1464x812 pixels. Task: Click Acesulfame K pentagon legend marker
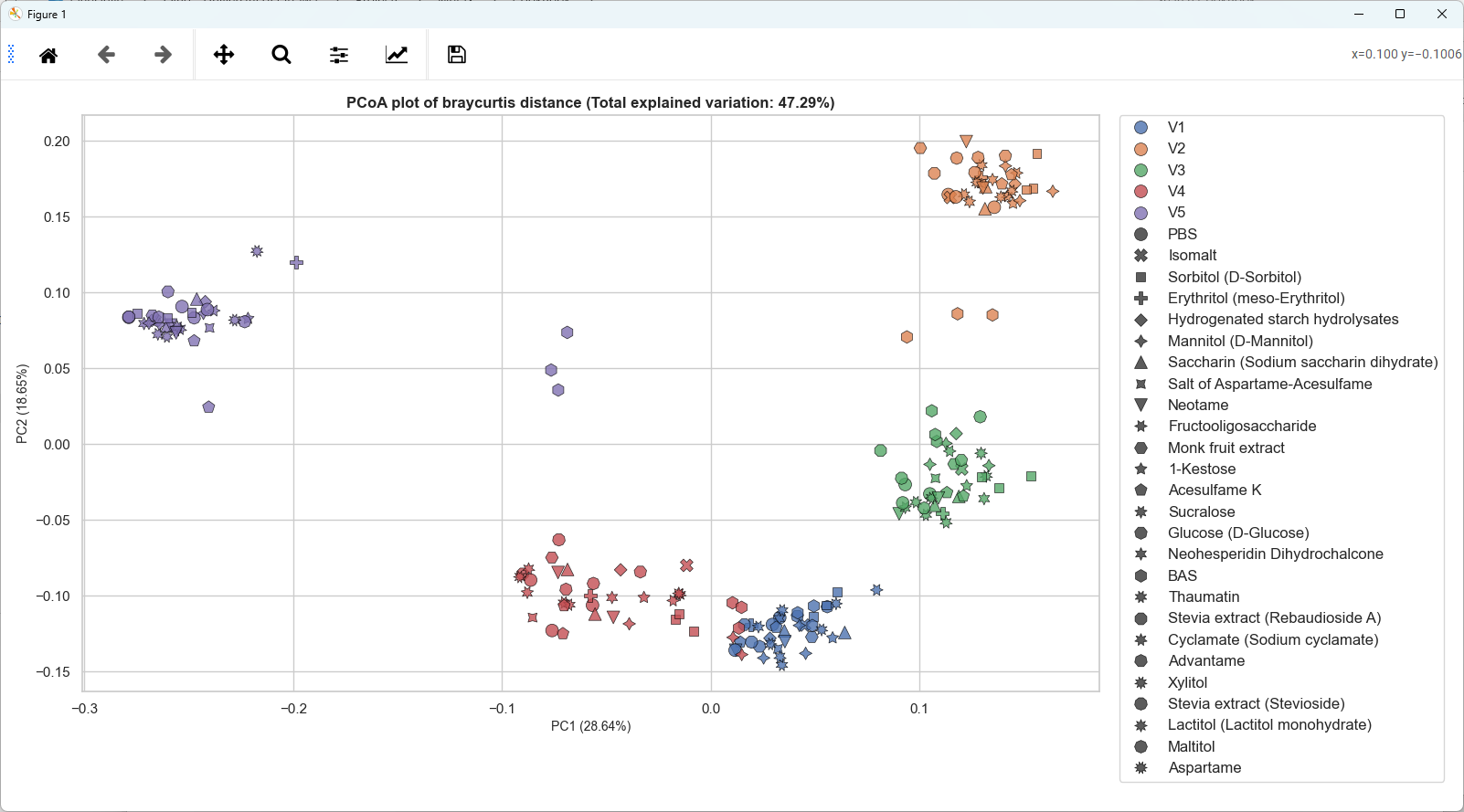1140,490
